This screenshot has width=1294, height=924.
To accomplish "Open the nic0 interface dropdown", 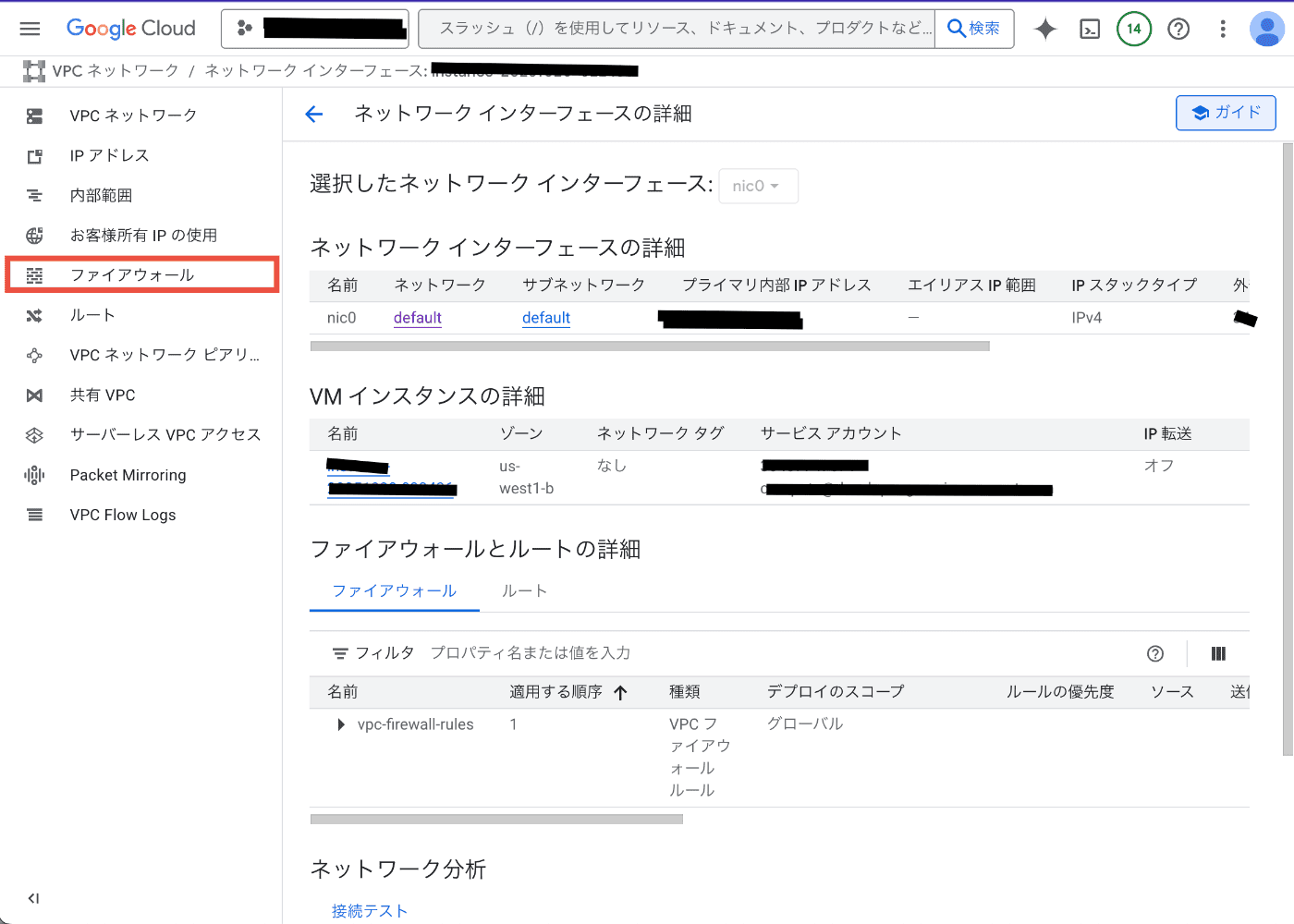I will click(757, 186).
